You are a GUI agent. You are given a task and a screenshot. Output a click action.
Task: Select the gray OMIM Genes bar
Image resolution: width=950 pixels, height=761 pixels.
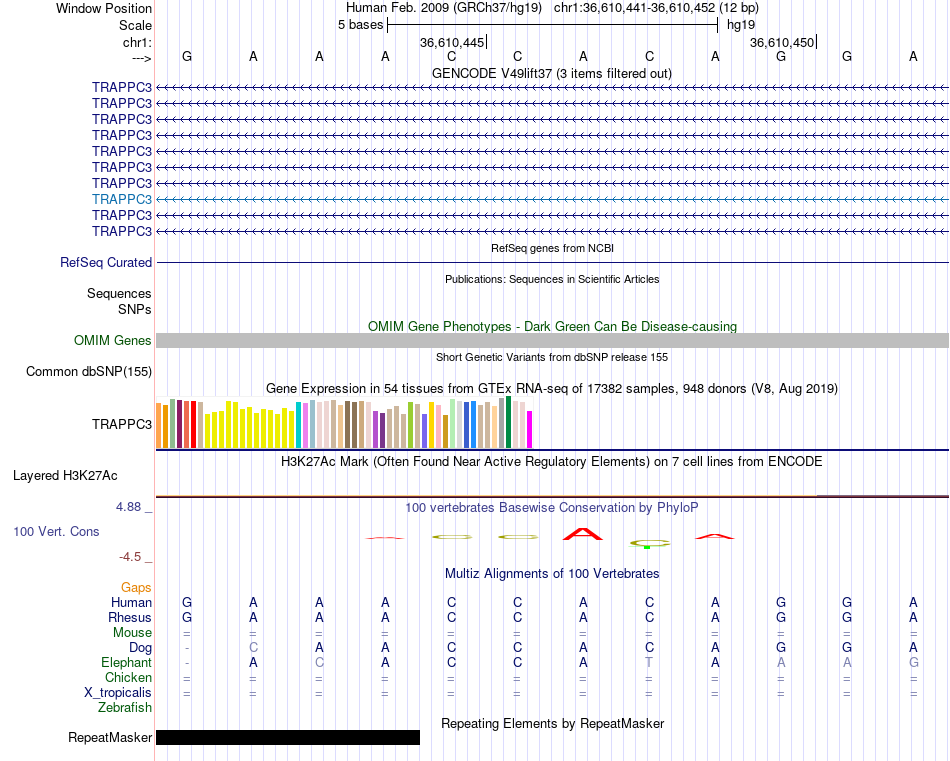tap(552, 341)
